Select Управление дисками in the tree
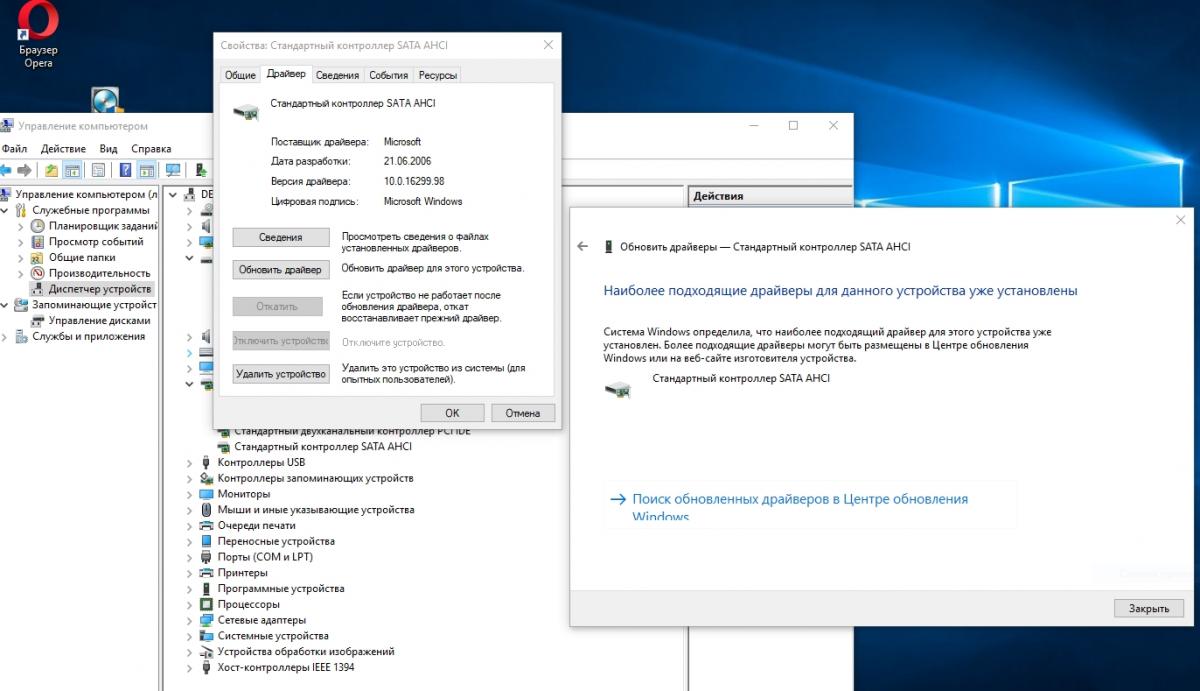 click(99, 321)
